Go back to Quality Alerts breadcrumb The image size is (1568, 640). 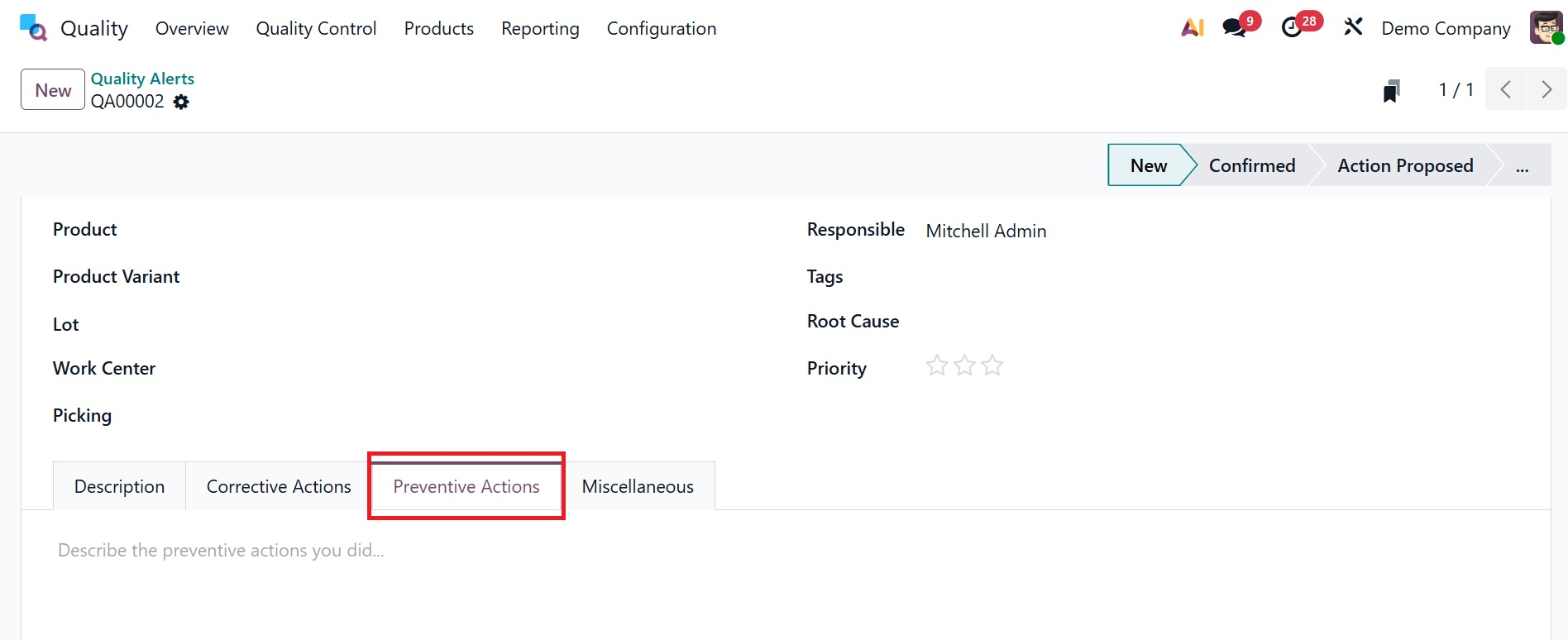[x=142, y=79]
